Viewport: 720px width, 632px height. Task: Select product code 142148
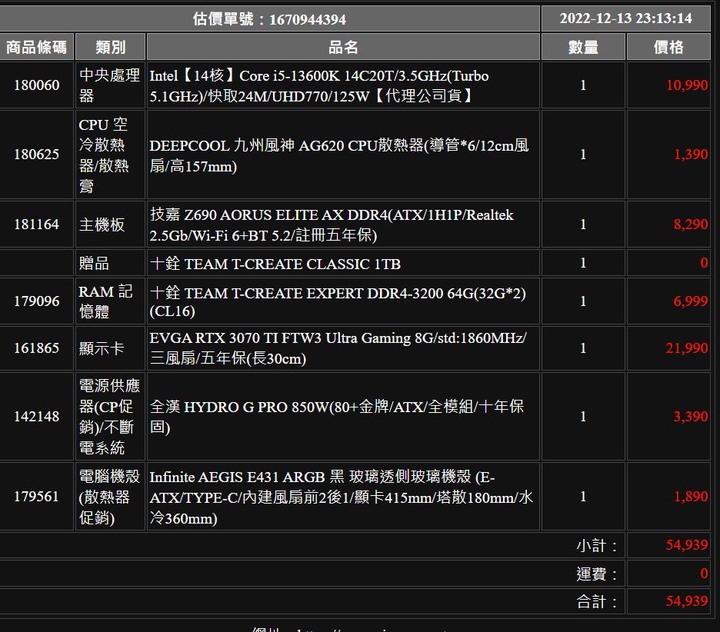coord(36,416)
